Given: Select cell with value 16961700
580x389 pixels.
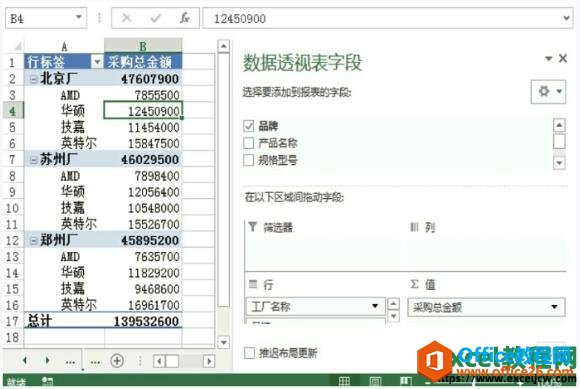Looking at the screenshot, I should [143, 305].
